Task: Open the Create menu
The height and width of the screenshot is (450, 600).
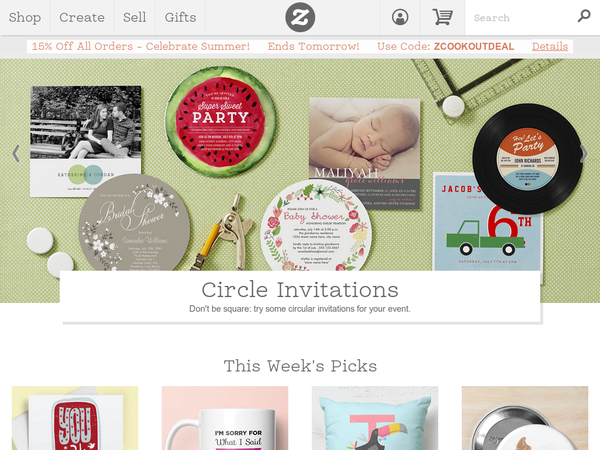Action: pyautogui.click(x=82, y=17)
